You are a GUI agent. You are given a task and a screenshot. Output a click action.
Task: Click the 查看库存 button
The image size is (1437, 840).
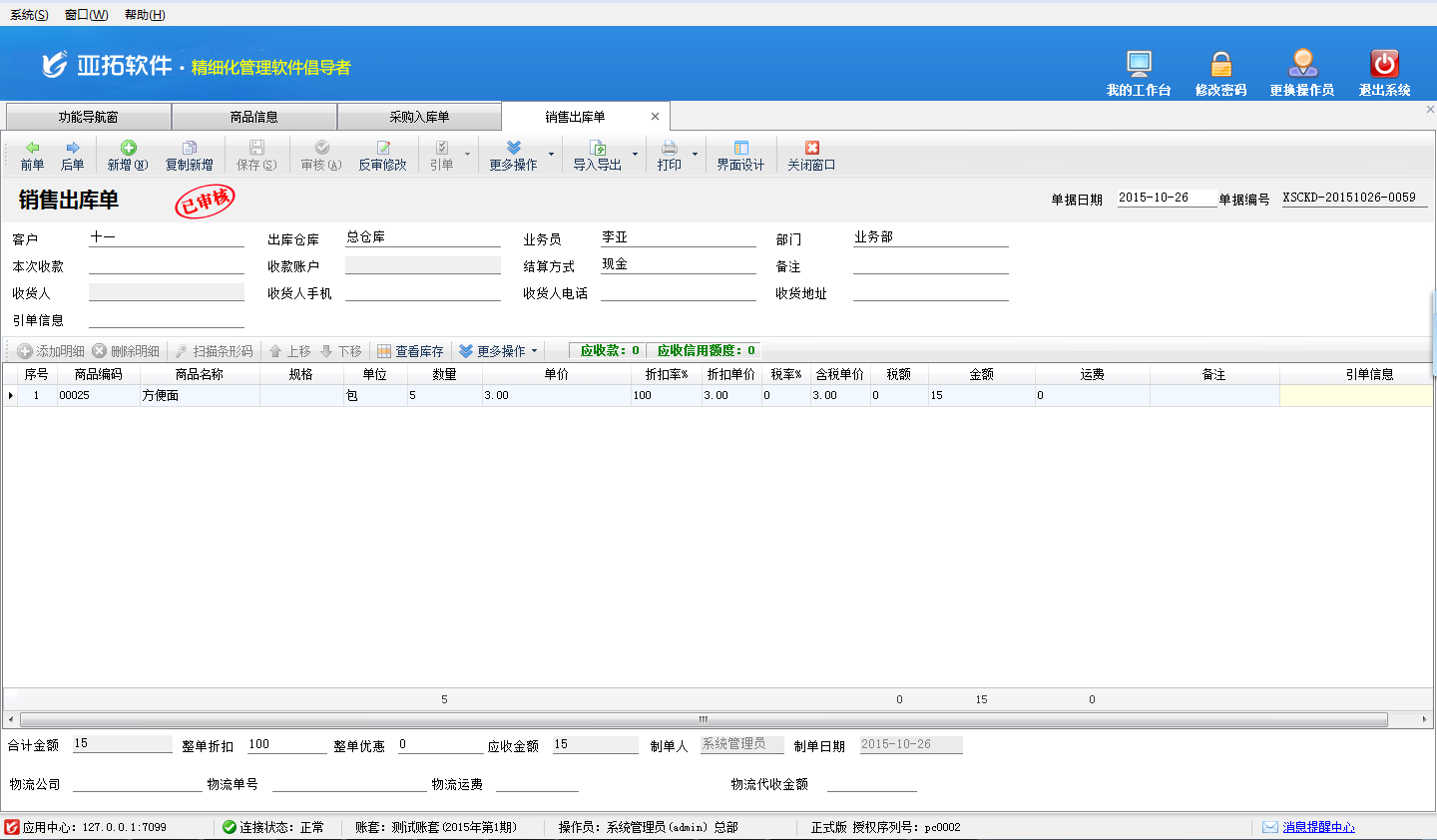click(x=410, y=351)
